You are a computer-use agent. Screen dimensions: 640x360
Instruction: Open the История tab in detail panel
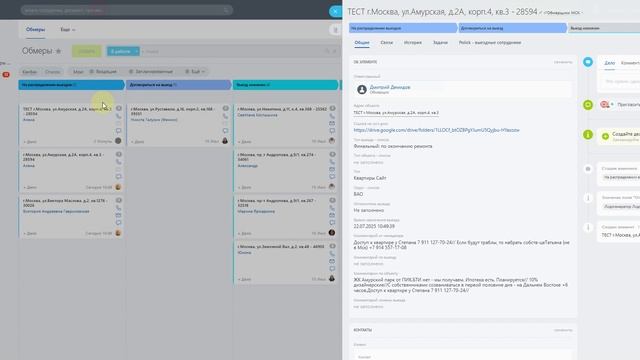tap(413, 42)
